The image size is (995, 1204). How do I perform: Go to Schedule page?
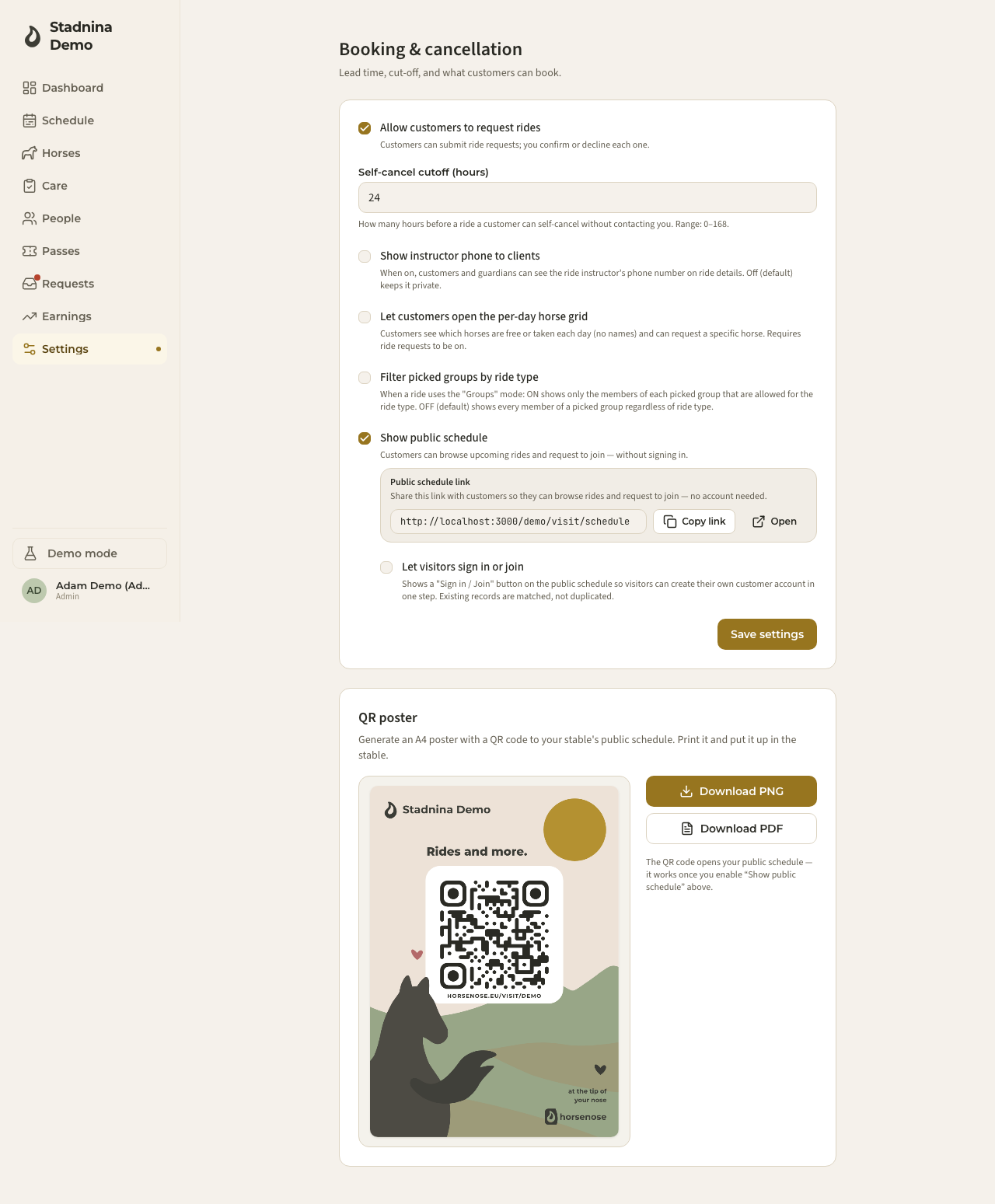coord(89,120)
